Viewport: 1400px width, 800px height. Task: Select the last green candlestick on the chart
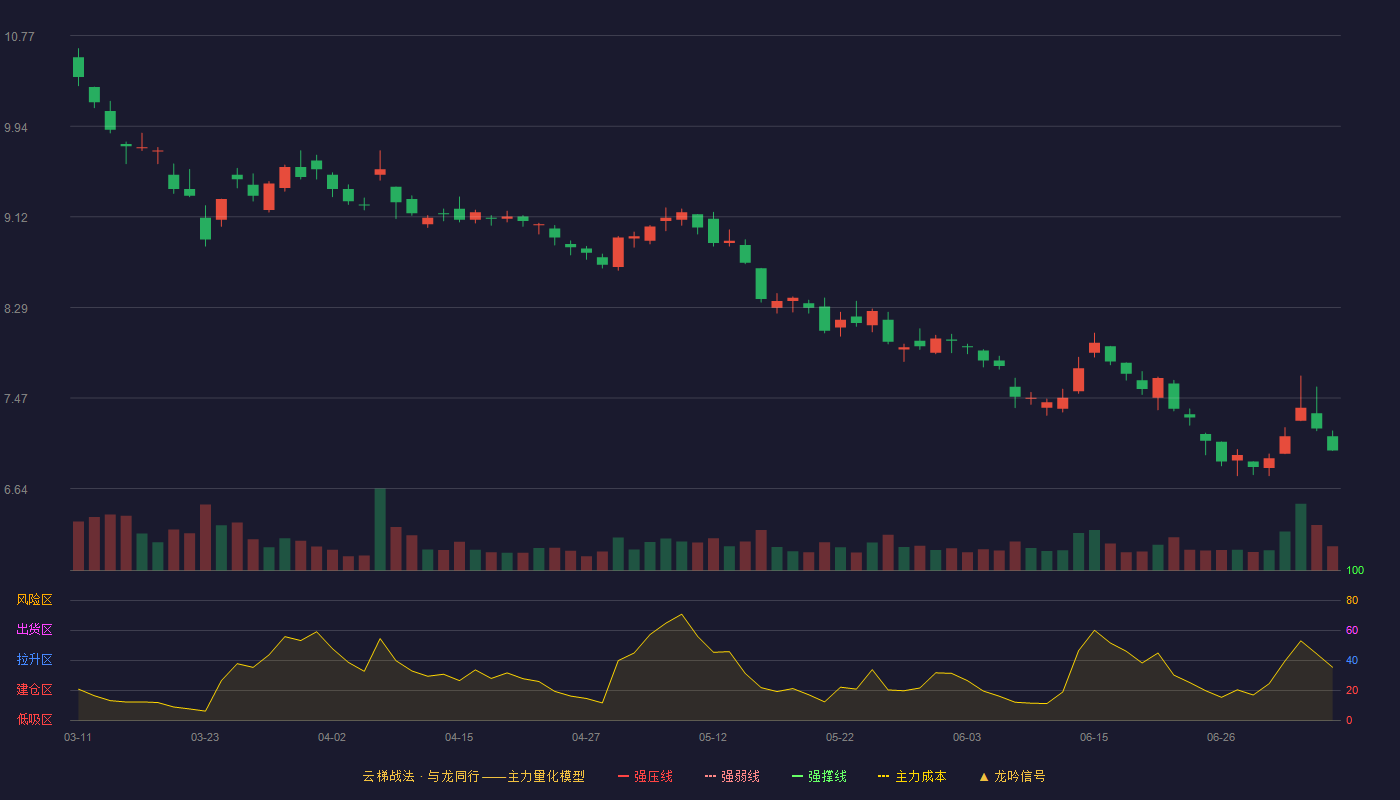click(1333, 442)
